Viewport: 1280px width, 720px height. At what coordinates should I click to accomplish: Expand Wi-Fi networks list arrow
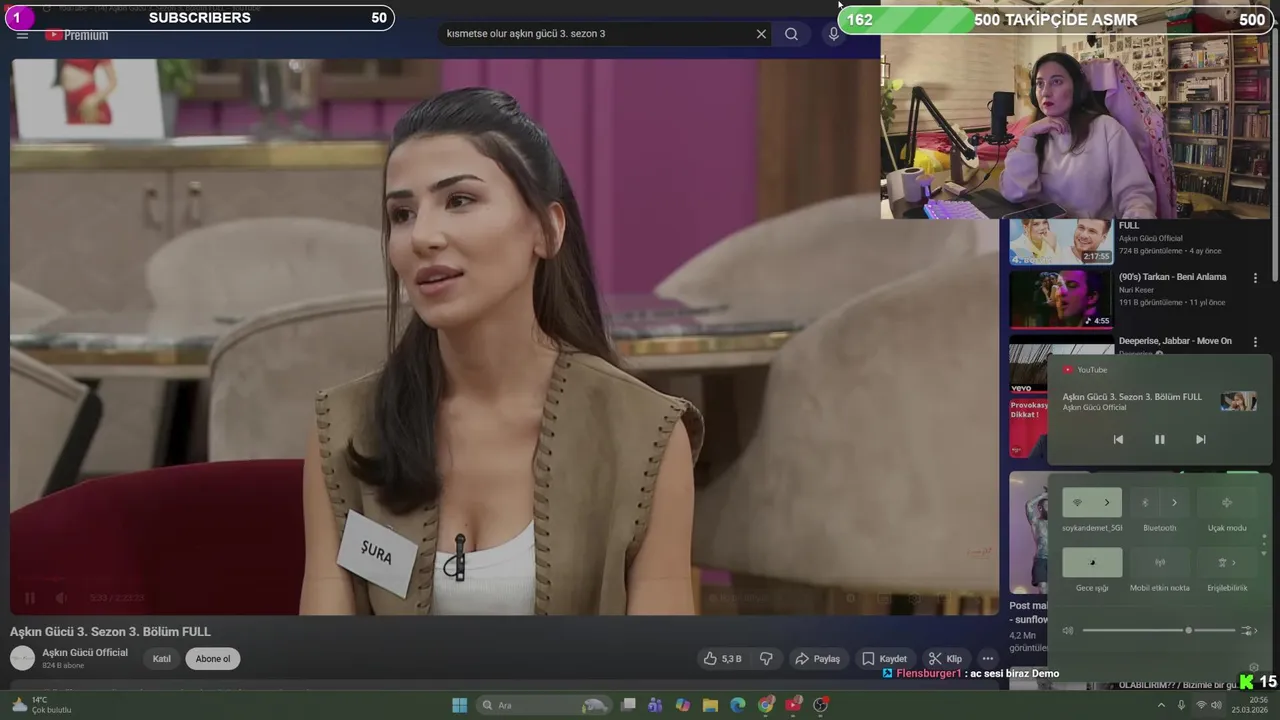point(1107,503)
